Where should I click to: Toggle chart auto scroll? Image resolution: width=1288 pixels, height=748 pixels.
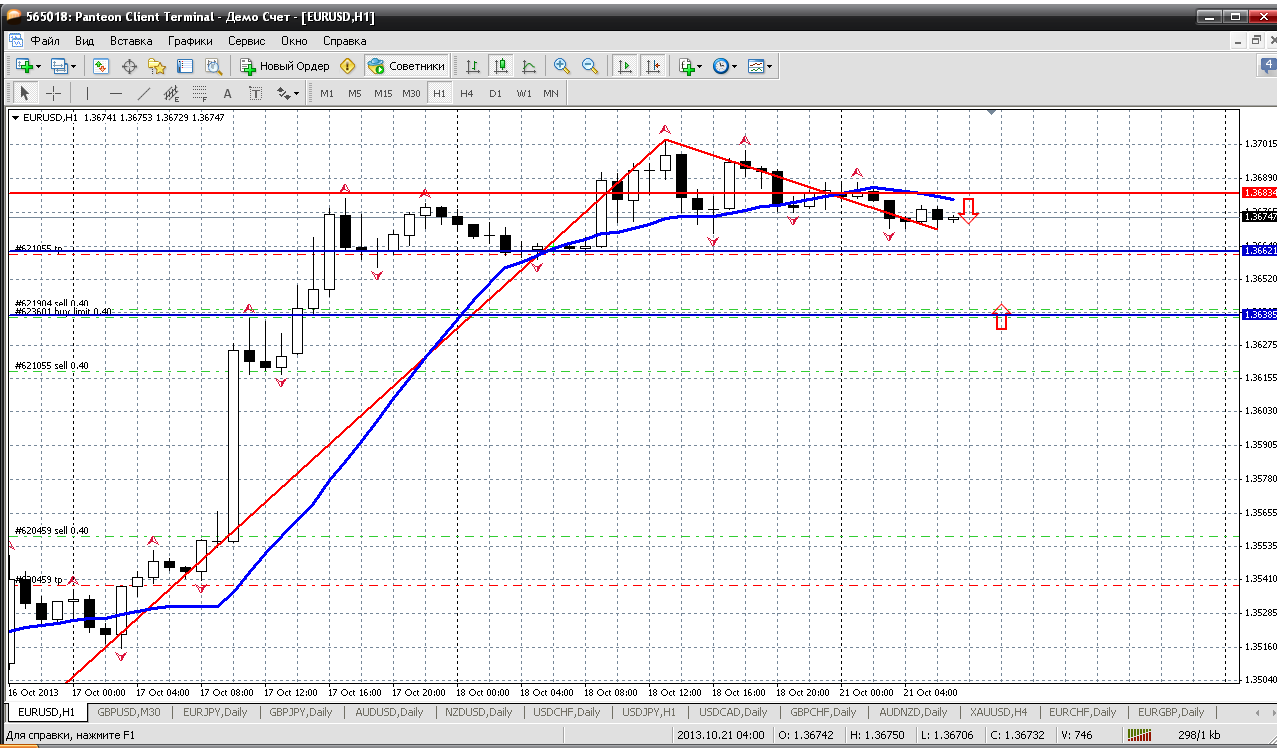coord(625,66)
